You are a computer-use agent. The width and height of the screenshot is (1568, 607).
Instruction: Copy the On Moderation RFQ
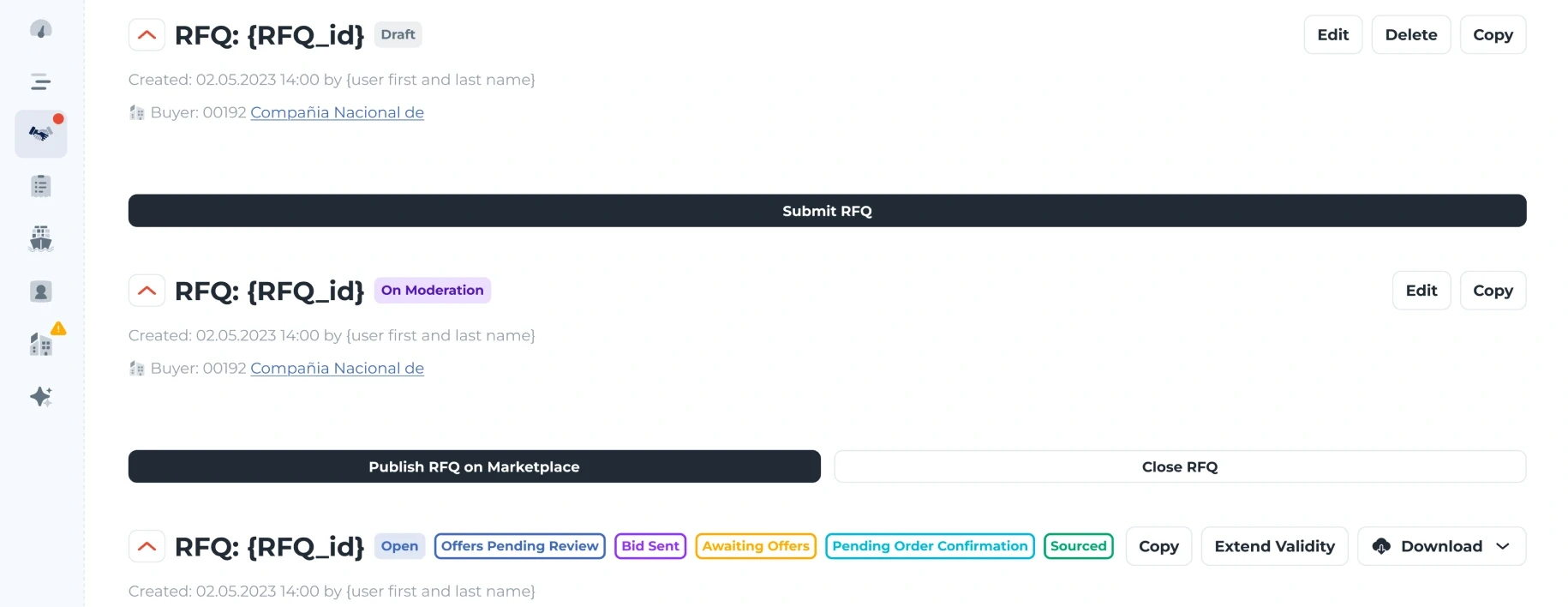click(1493, 291)
